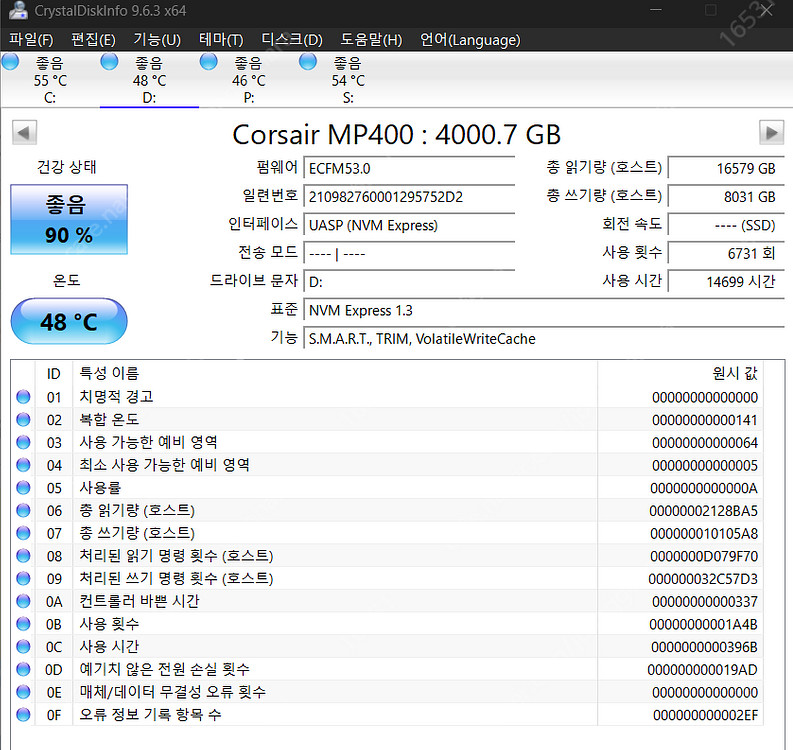This screenshot has height=750, width=793.
Task: Open the 파일(F) menu
Action: [x=31, y=39]
